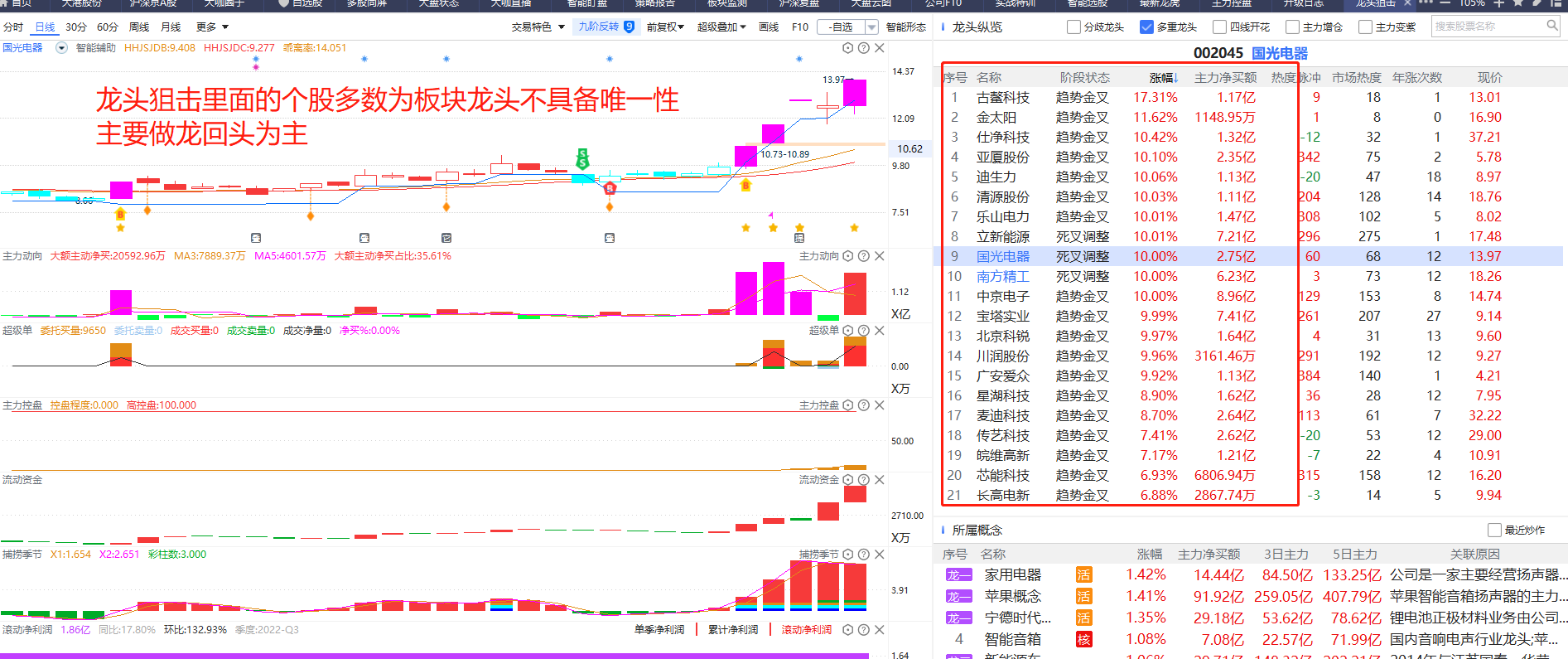
Task: Click the 活 badge beside 宁德时代
Action: [x=1083, y=618]
